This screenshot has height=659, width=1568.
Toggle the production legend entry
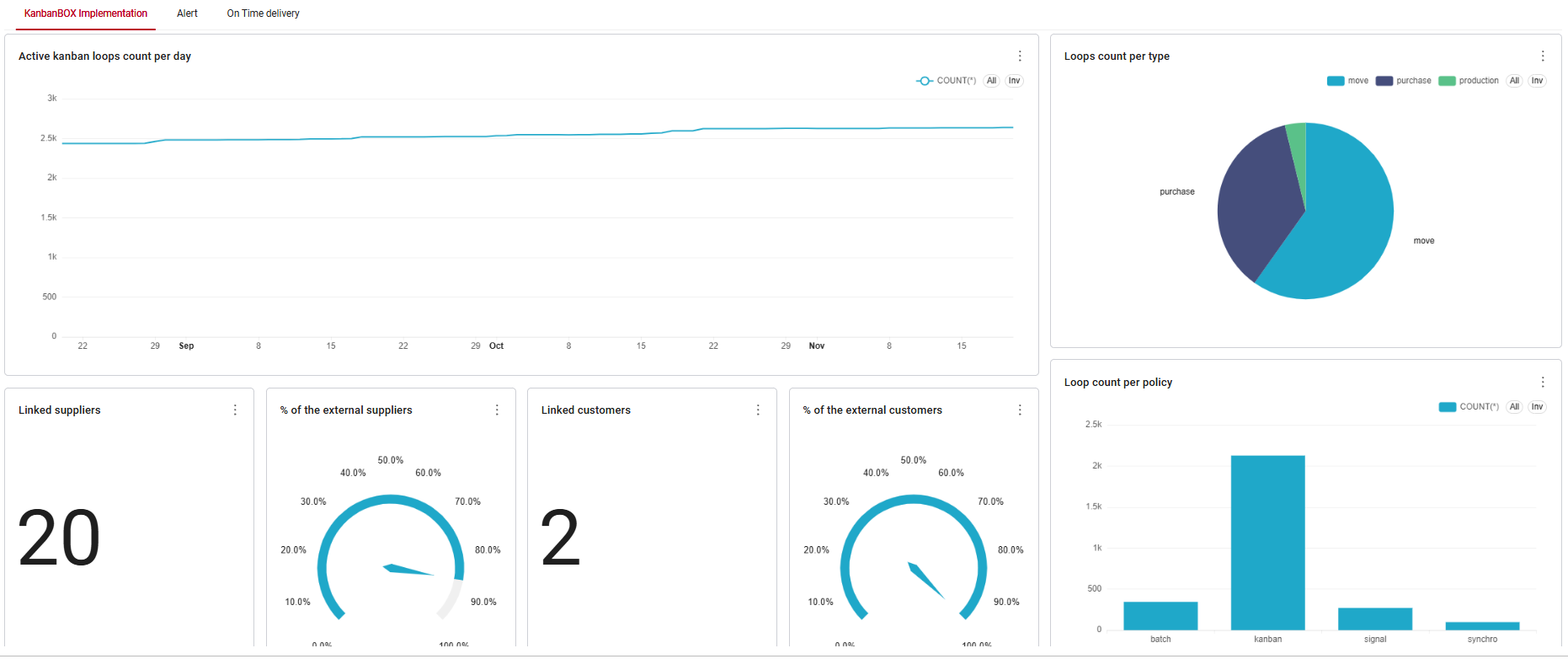1469,81
